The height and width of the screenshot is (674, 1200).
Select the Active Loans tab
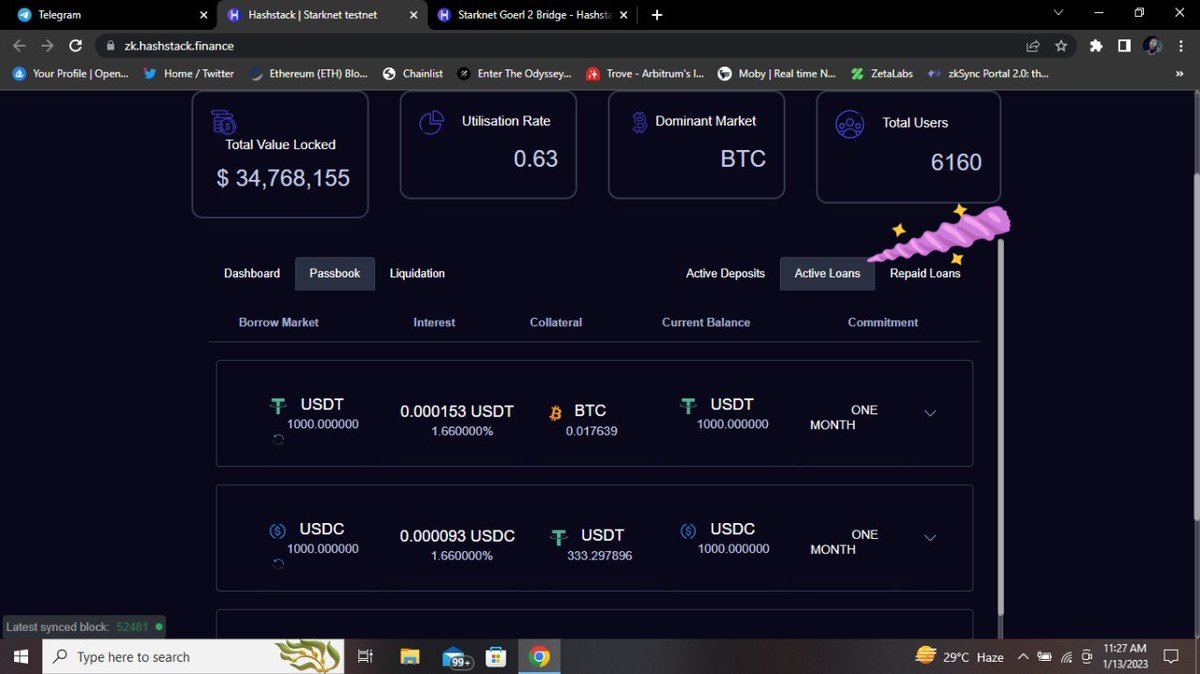pos(827,273)
